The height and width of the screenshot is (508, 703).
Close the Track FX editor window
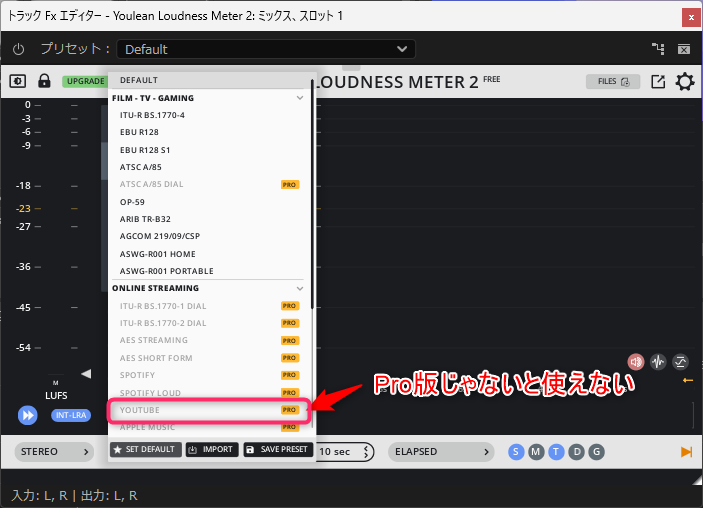pos(691,17)
